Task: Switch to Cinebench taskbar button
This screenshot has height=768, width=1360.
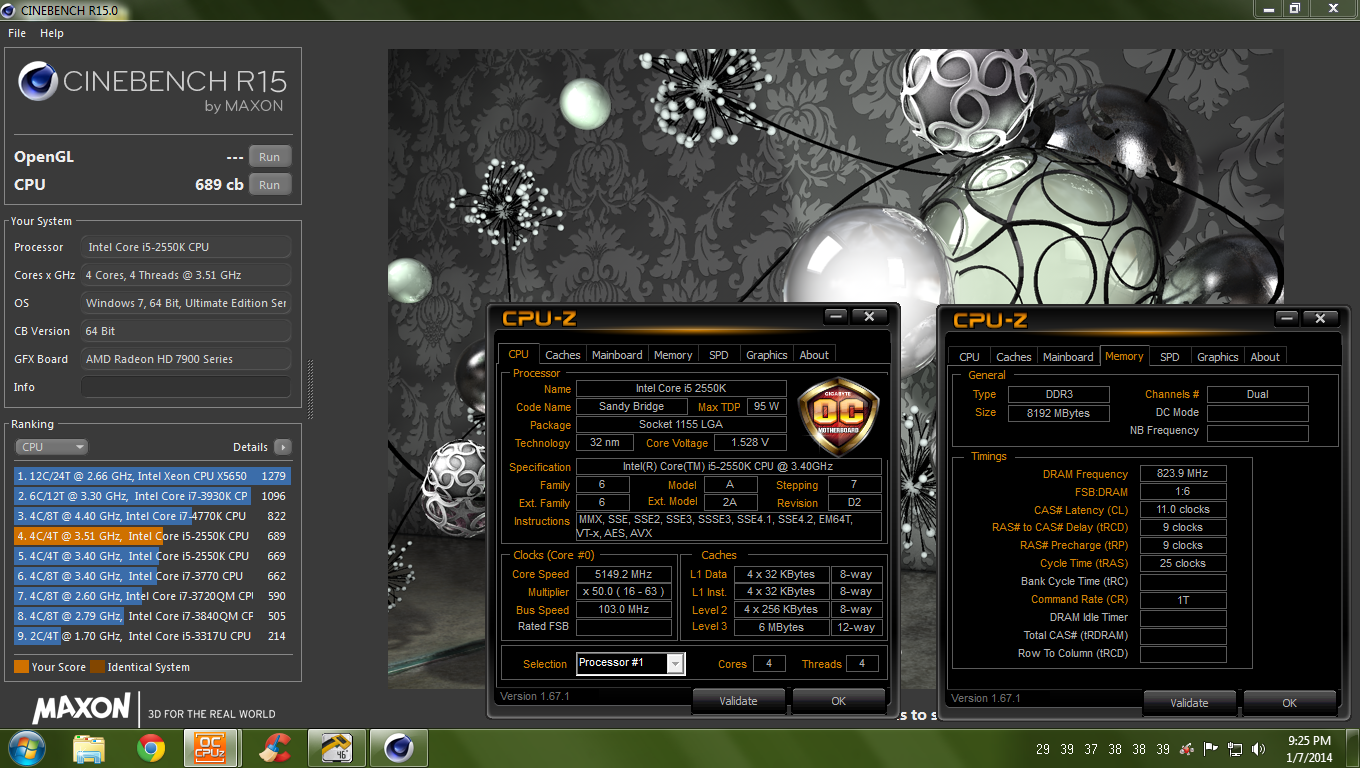Action: point(398,748)
